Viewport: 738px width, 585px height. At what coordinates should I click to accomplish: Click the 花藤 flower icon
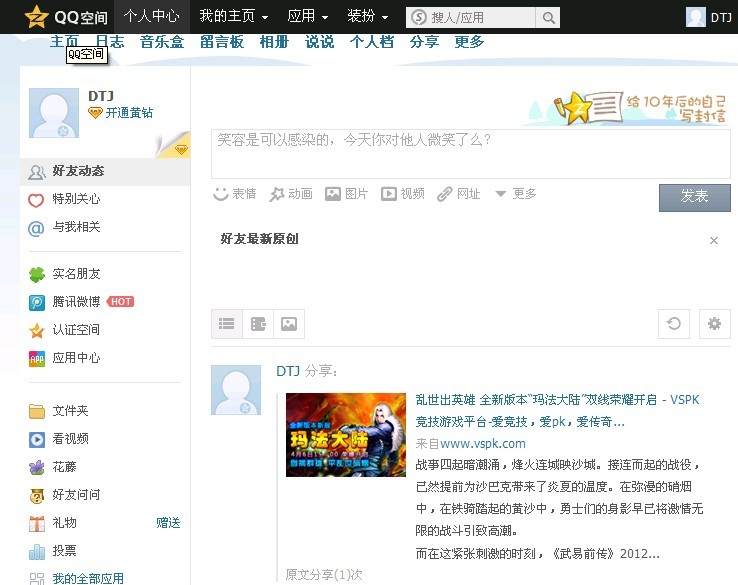[37, 467]
